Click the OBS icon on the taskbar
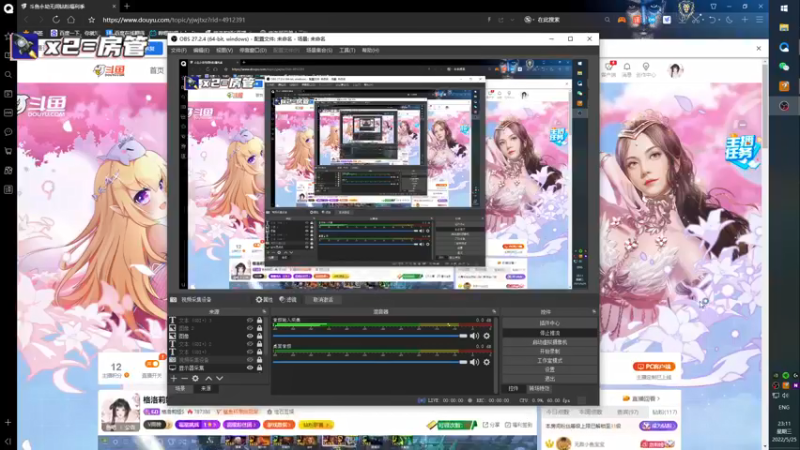The image size is (800, 450). 784,106
